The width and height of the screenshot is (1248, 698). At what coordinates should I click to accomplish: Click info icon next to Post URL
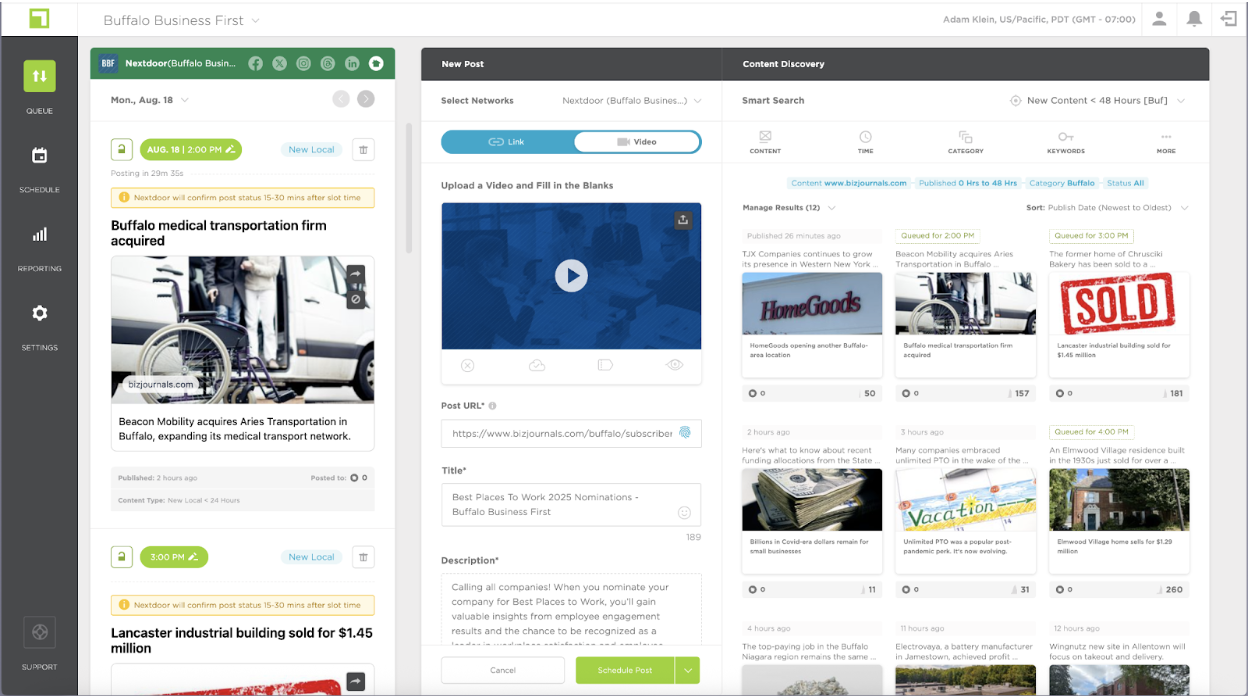point(493,406)
